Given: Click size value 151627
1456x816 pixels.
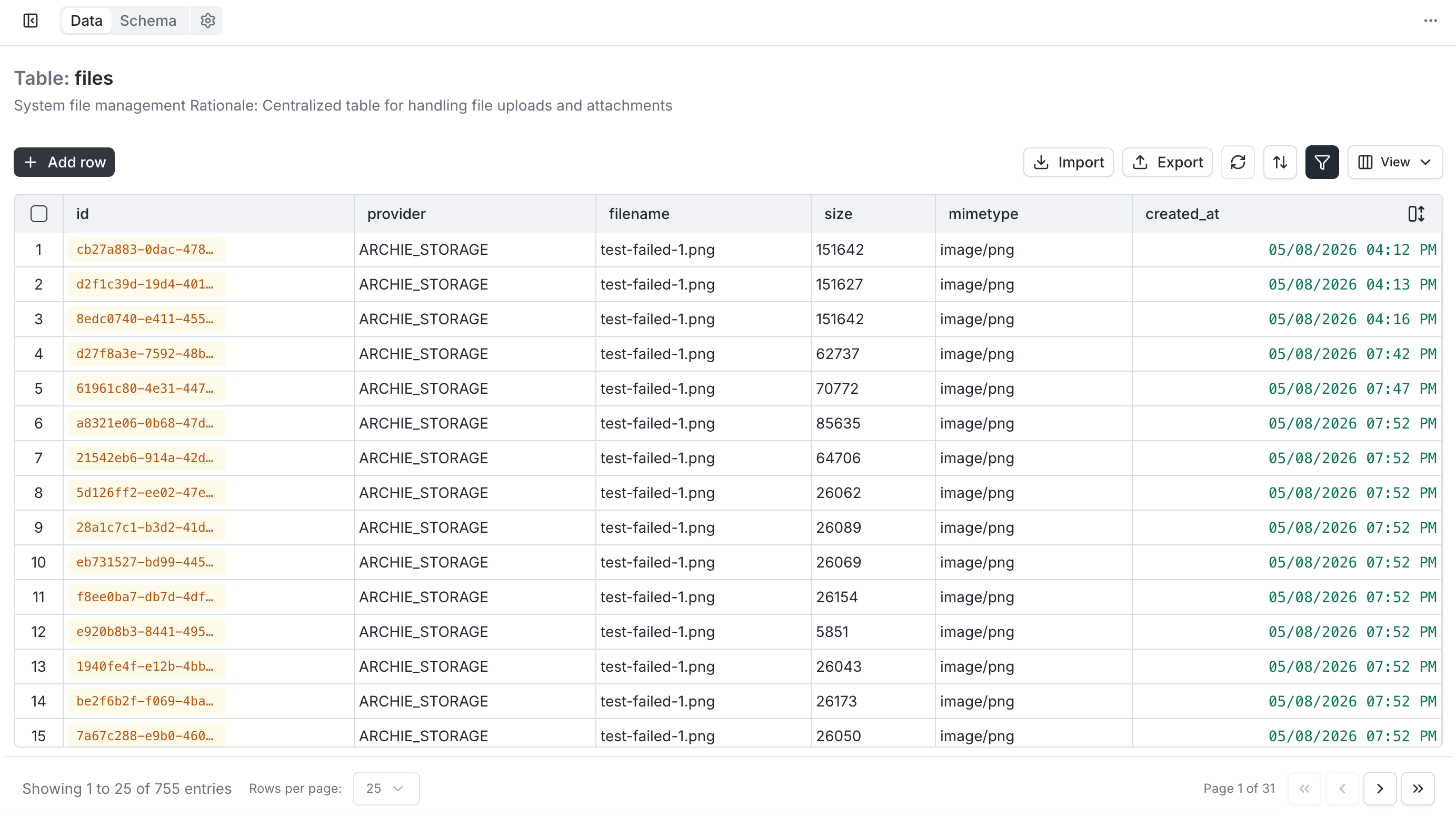Looking at the screenshot, I should point(839,284).
